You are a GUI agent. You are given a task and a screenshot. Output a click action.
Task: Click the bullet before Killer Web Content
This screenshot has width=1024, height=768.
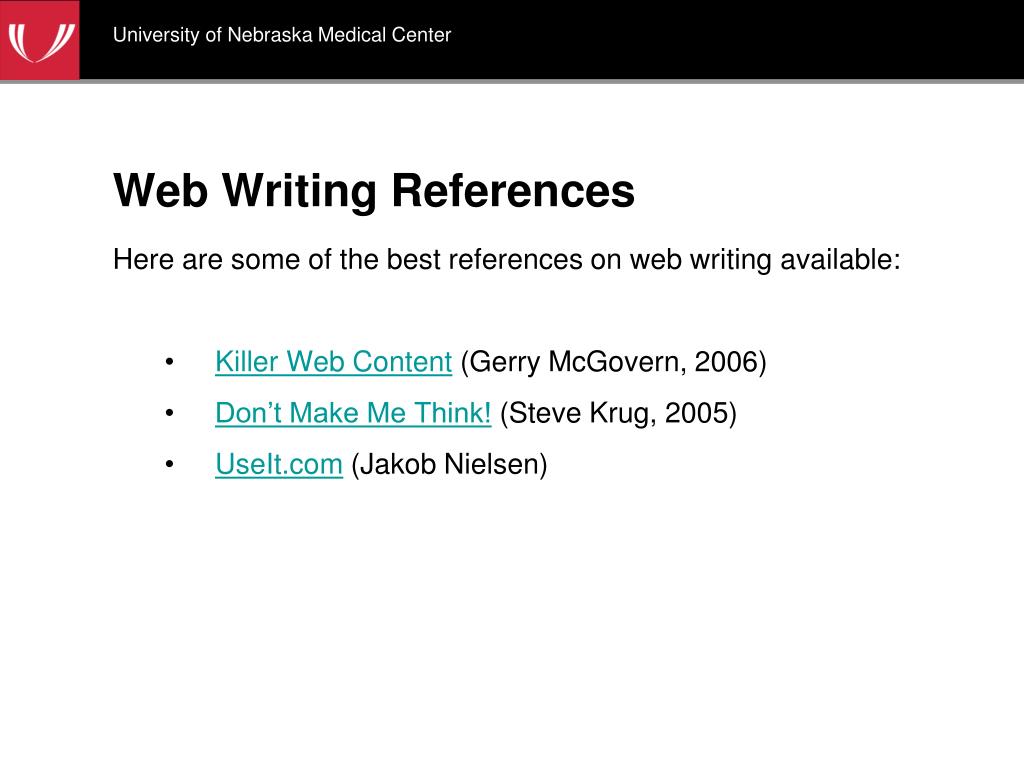point(170,362)
